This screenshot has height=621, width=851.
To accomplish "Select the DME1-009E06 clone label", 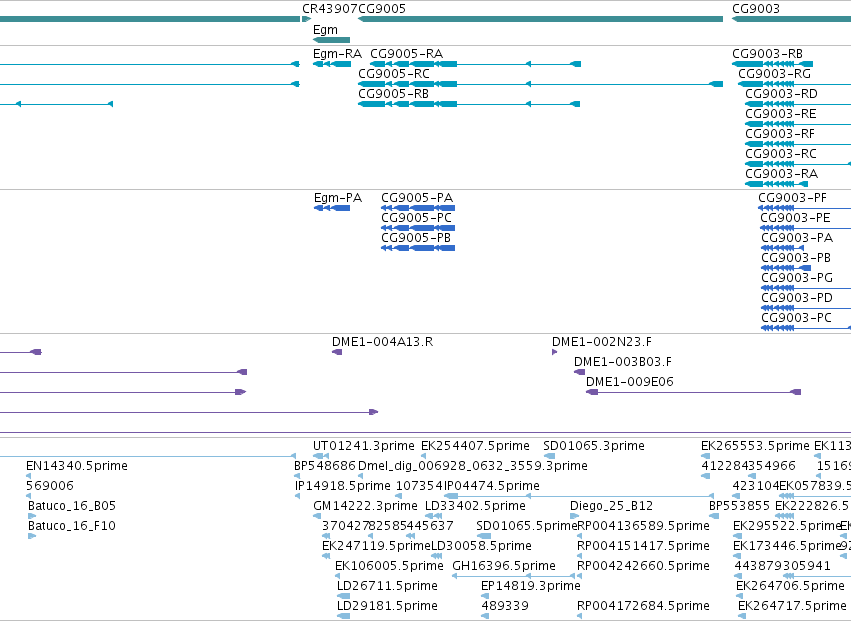I will click(x=630, y=383).
